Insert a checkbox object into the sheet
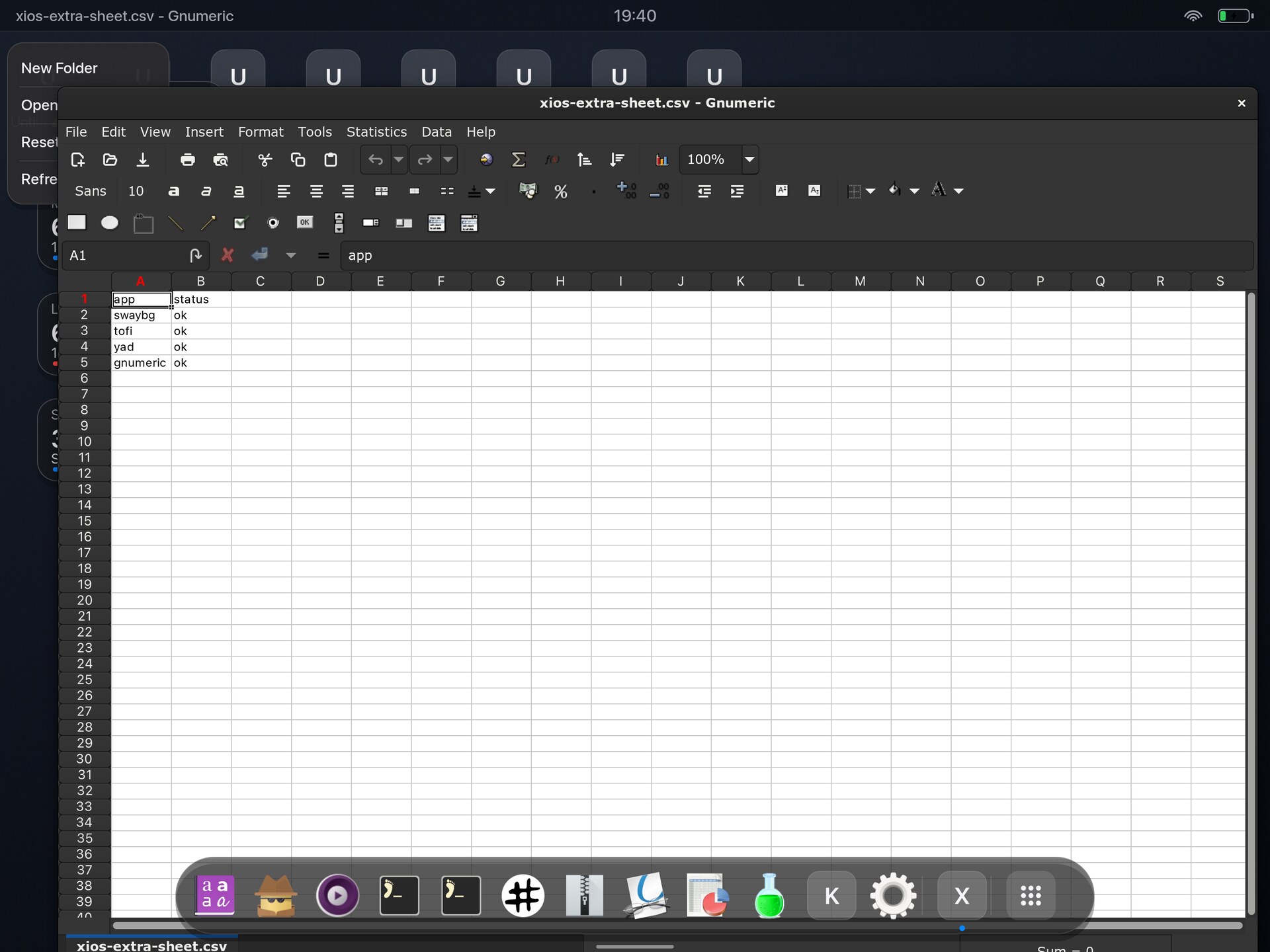 coord(240,223)
